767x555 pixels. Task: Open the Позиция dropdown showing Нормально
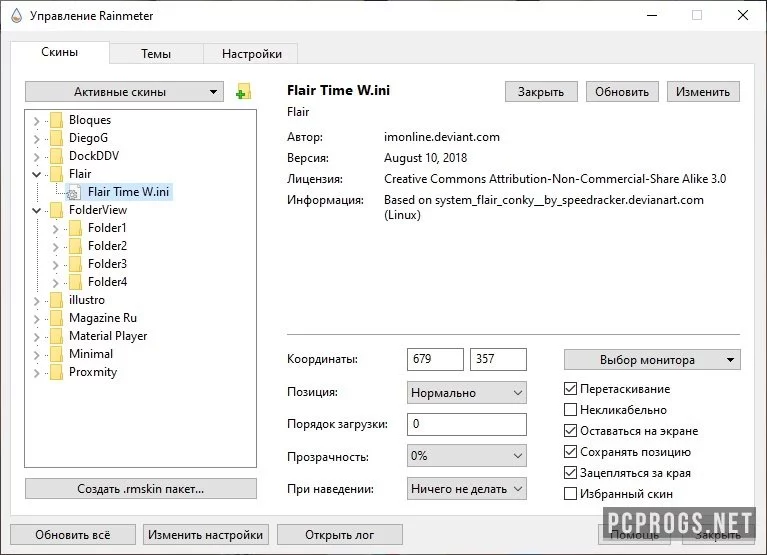click(467, 393)
